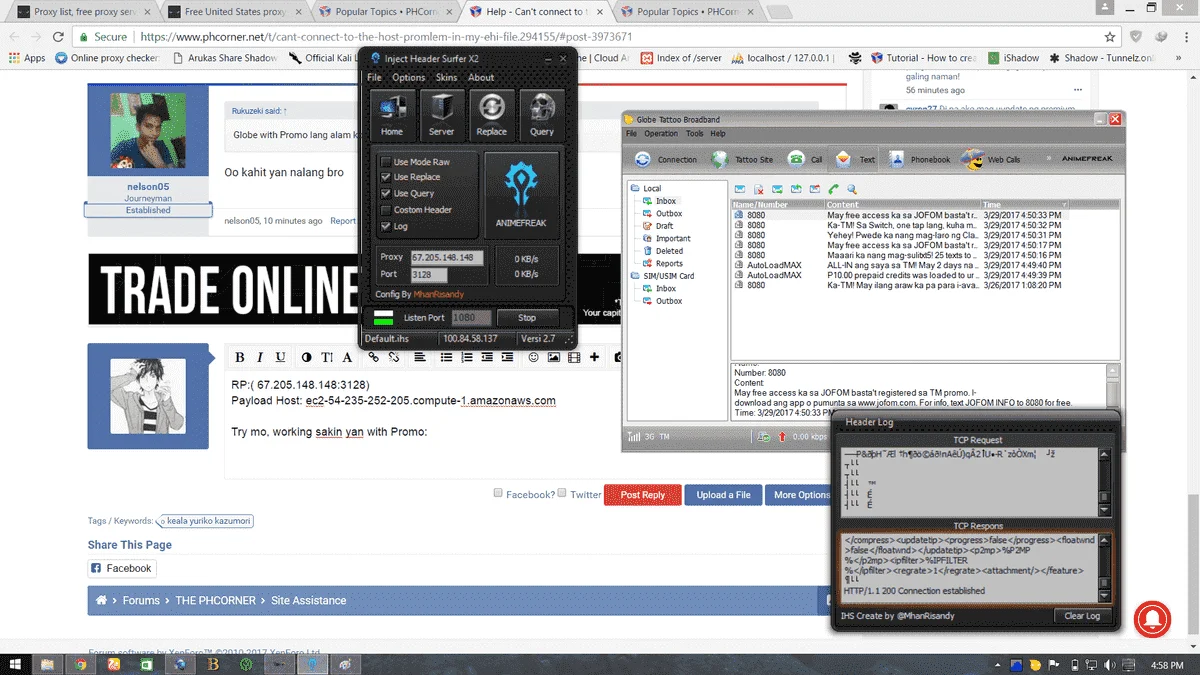Viewport: 1200px width, 675px height.
Task: Click the text color circle icon in editor
Action: click(x=306, y=357)
